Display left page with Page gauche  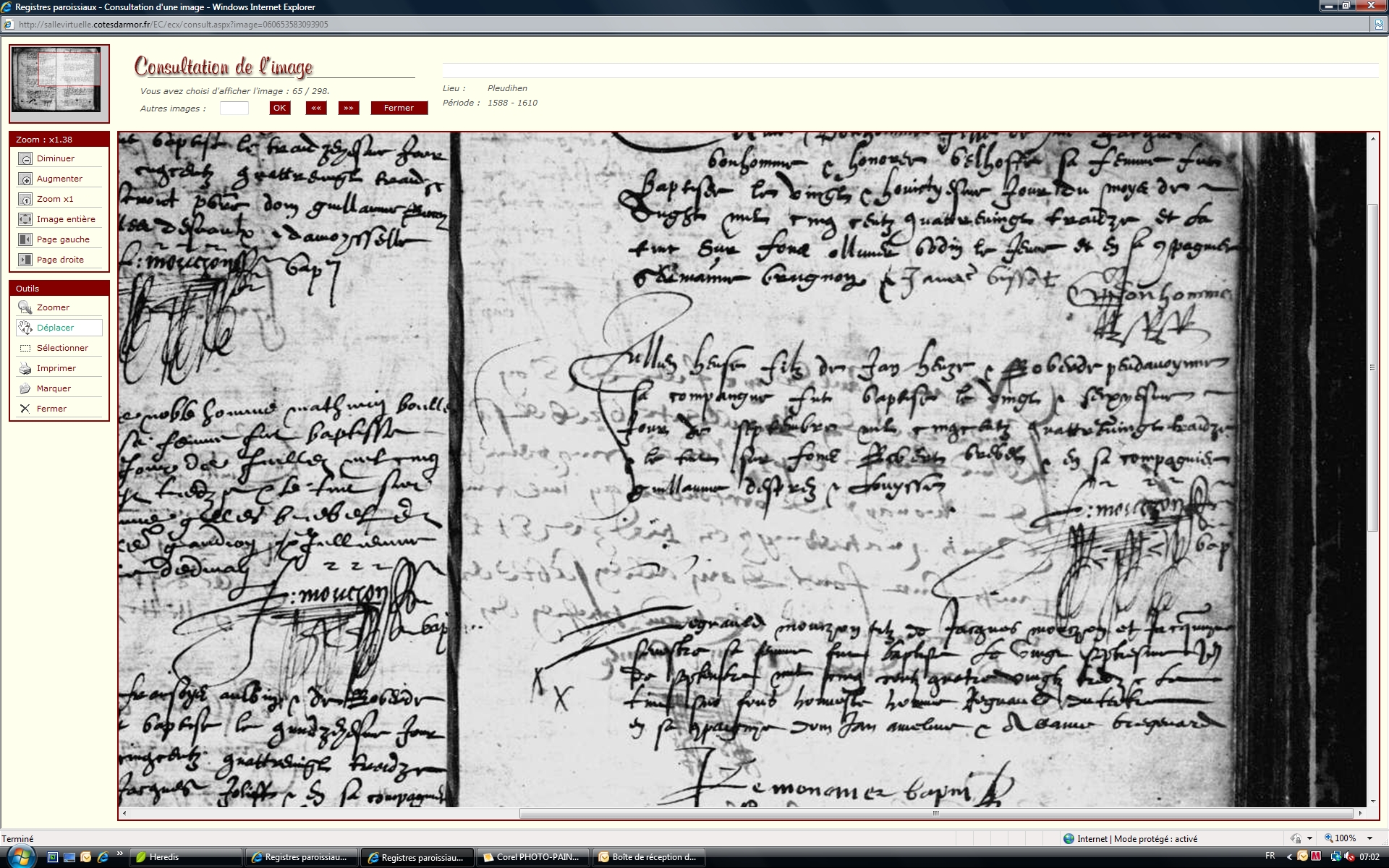[x=25, y=239]
